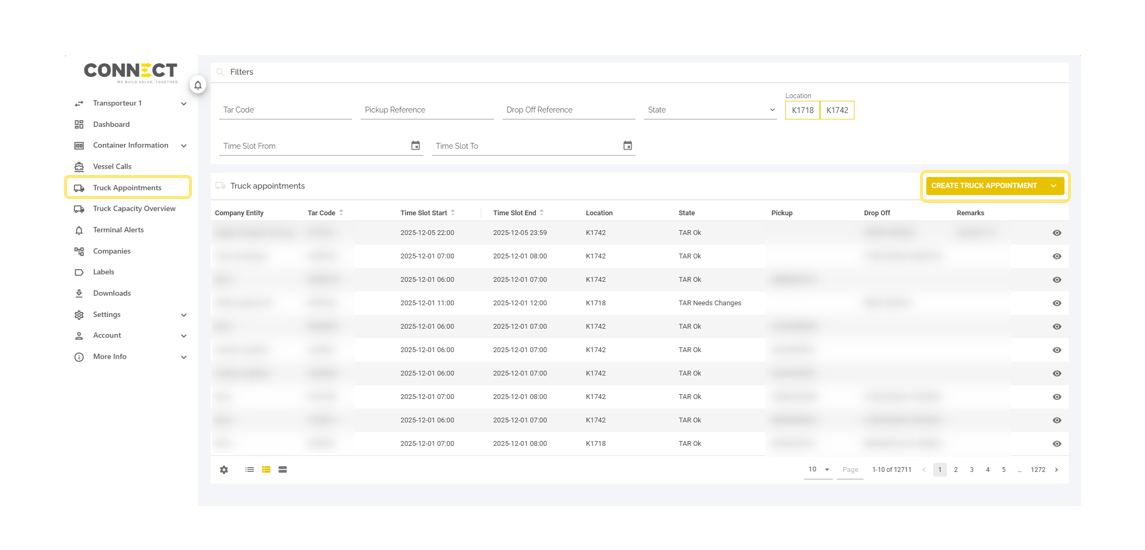Navigate to Terminal Alerts
The image size is (1145, 550).
tap(118, 230)
